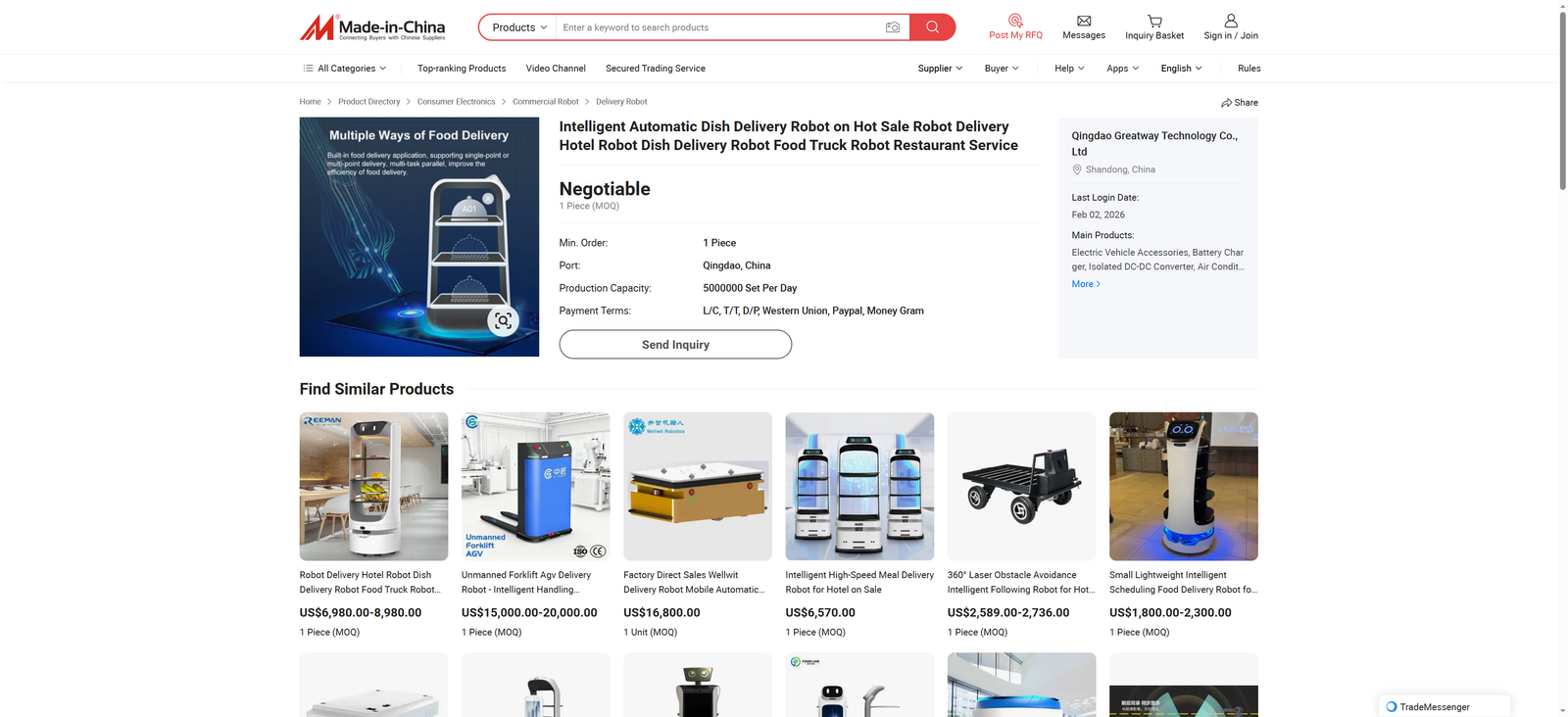Click the Send Inquiry button
The width and height of the screenshot is (1568, 717).
tap(675, 345)
